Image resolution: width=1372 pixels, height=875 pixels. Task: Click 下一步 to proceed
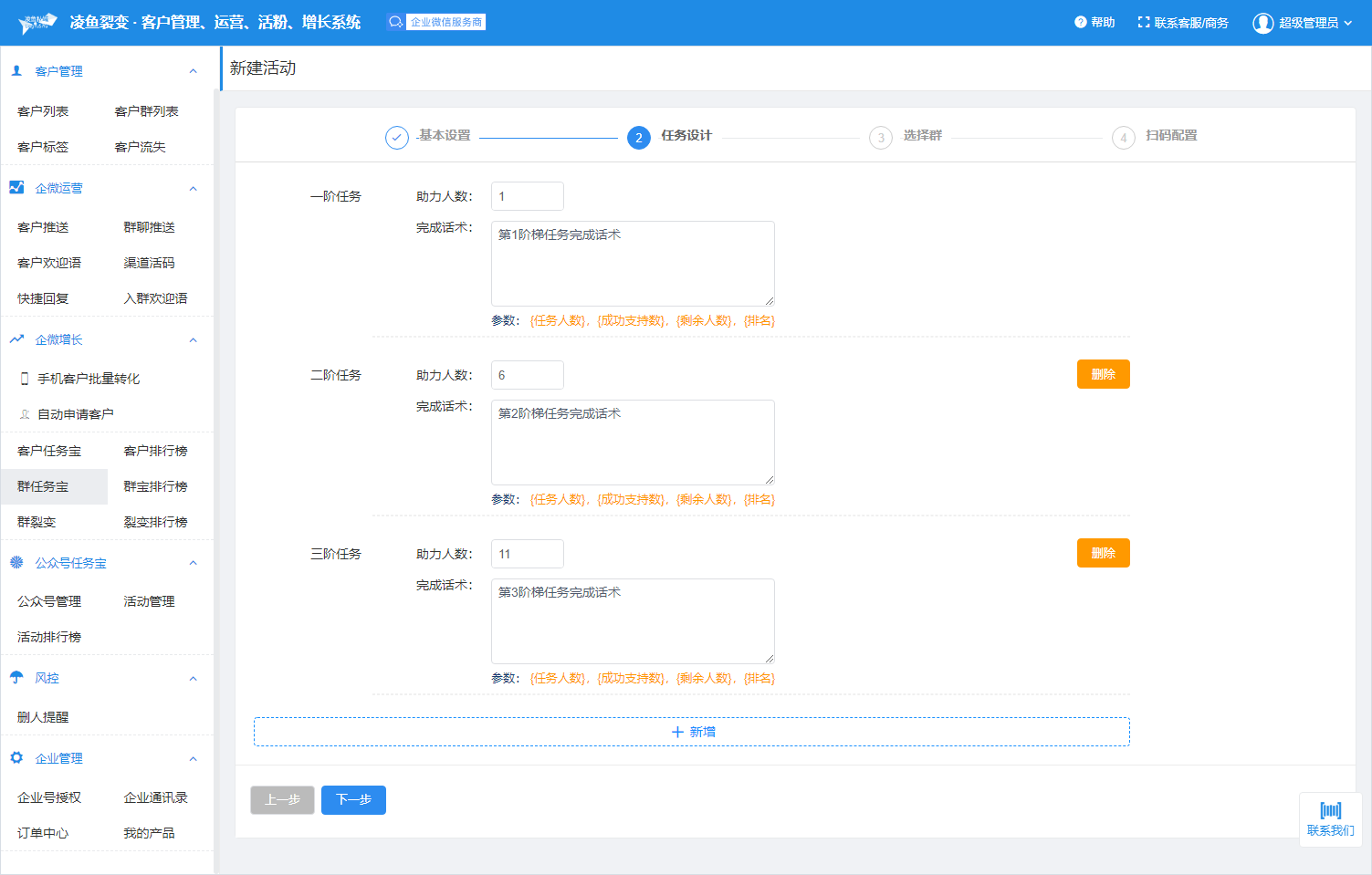353,799
